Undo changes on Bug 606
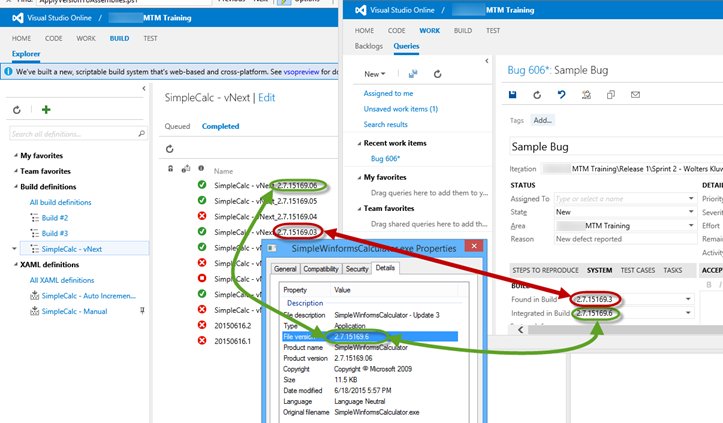 tap(561, 95)
